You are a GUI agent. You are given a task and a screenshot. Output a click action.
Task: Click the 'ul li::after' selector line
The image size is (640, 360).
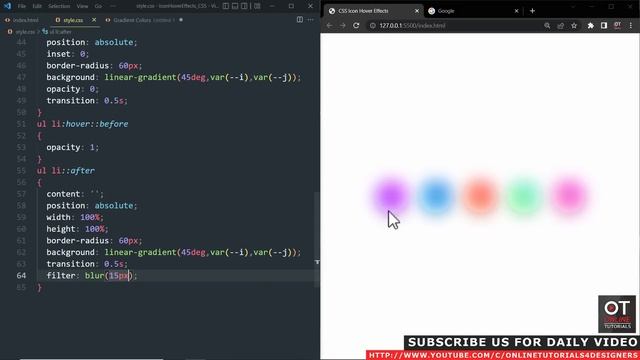66,171
